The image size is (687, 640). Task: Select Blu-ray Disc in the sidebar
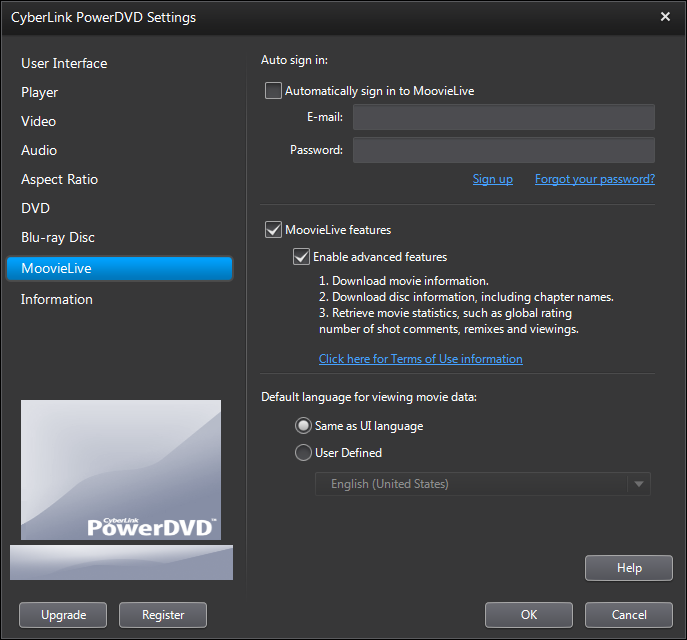pos(58,237)
